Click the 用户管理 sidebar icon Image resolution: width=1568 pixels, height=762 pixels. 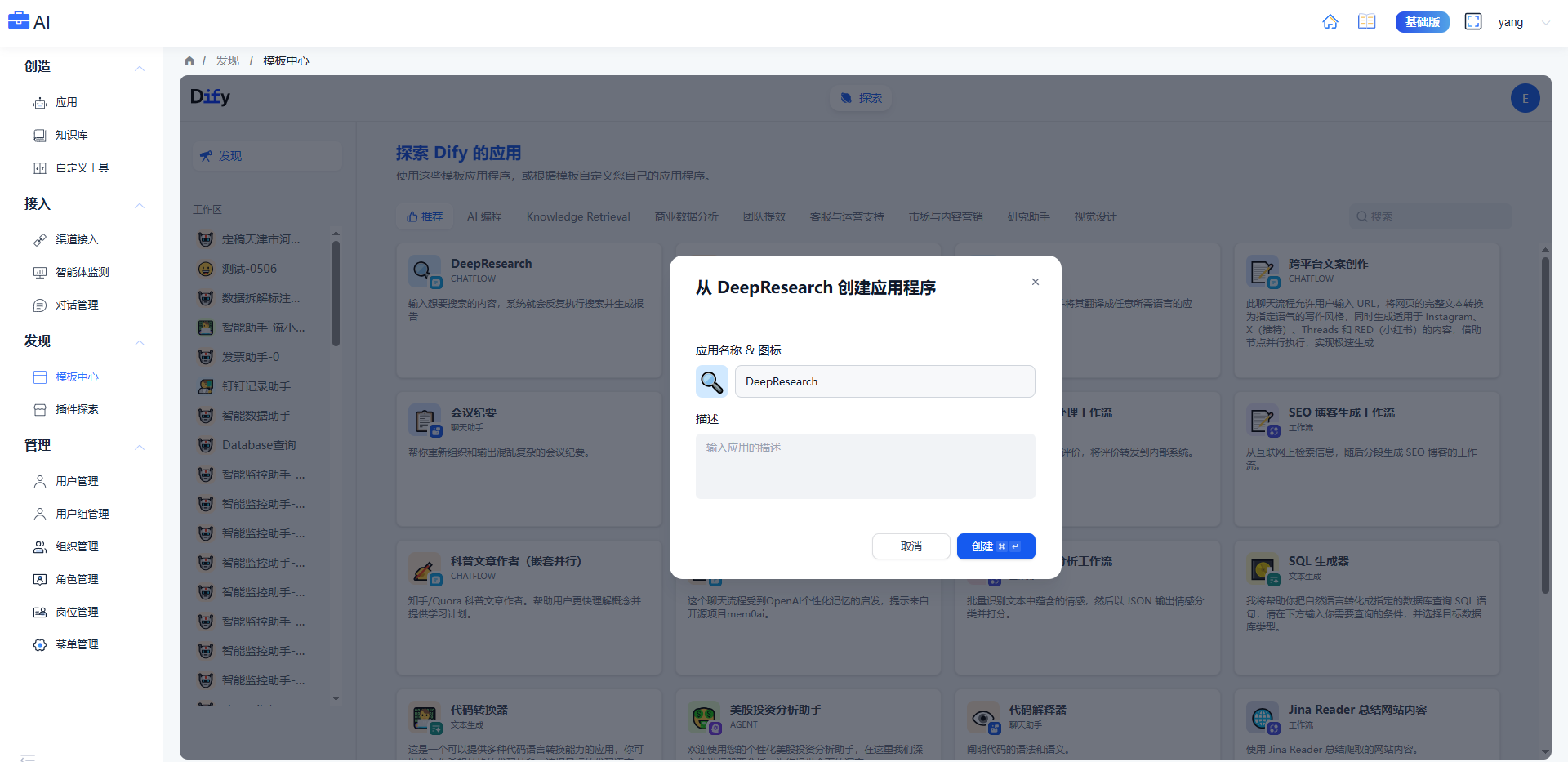(40, 481)
